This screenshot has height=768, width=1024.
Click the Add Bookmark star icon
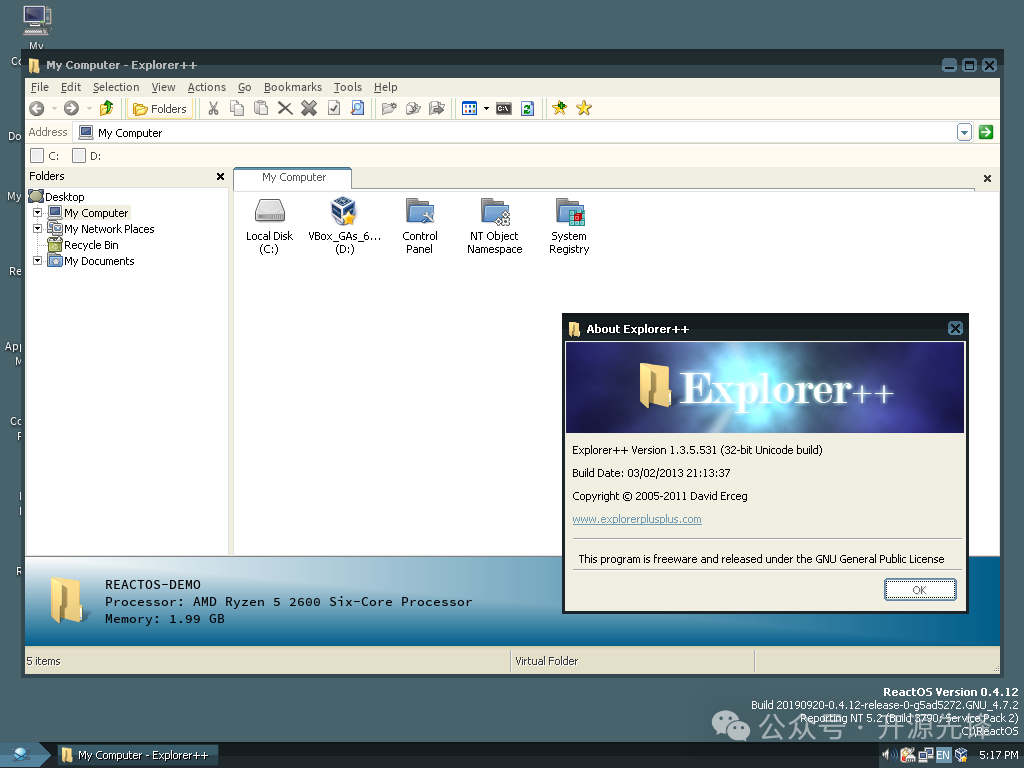(560, 108)
